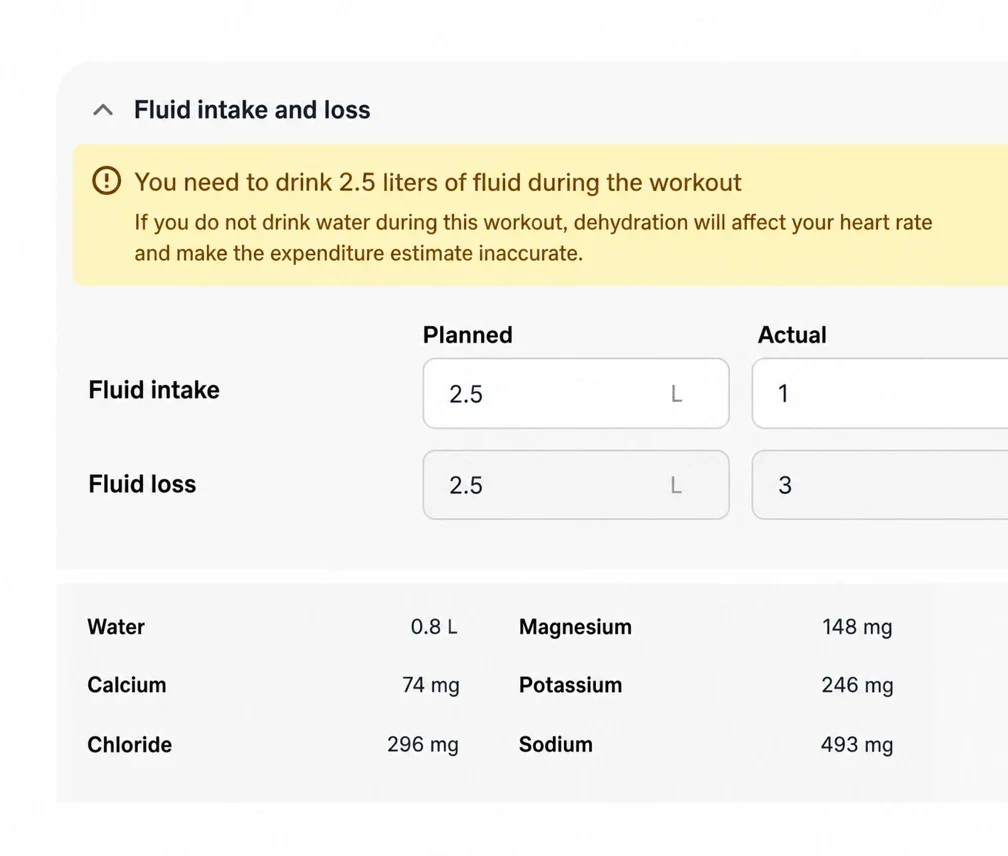Click the Magnesium 148 mg entry
Image resolution: width=1008 pixels, height=856 pixels.
coord(706,627)
